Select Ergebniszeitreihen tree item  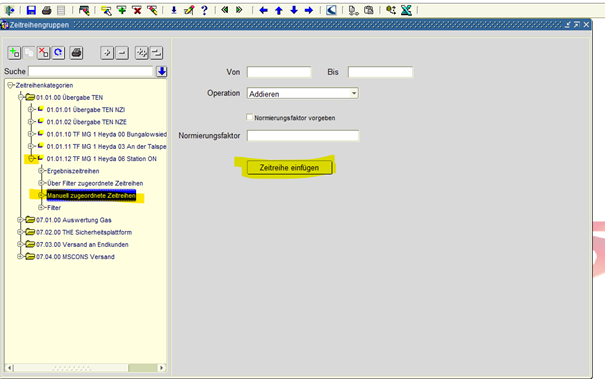coord(73,171)
